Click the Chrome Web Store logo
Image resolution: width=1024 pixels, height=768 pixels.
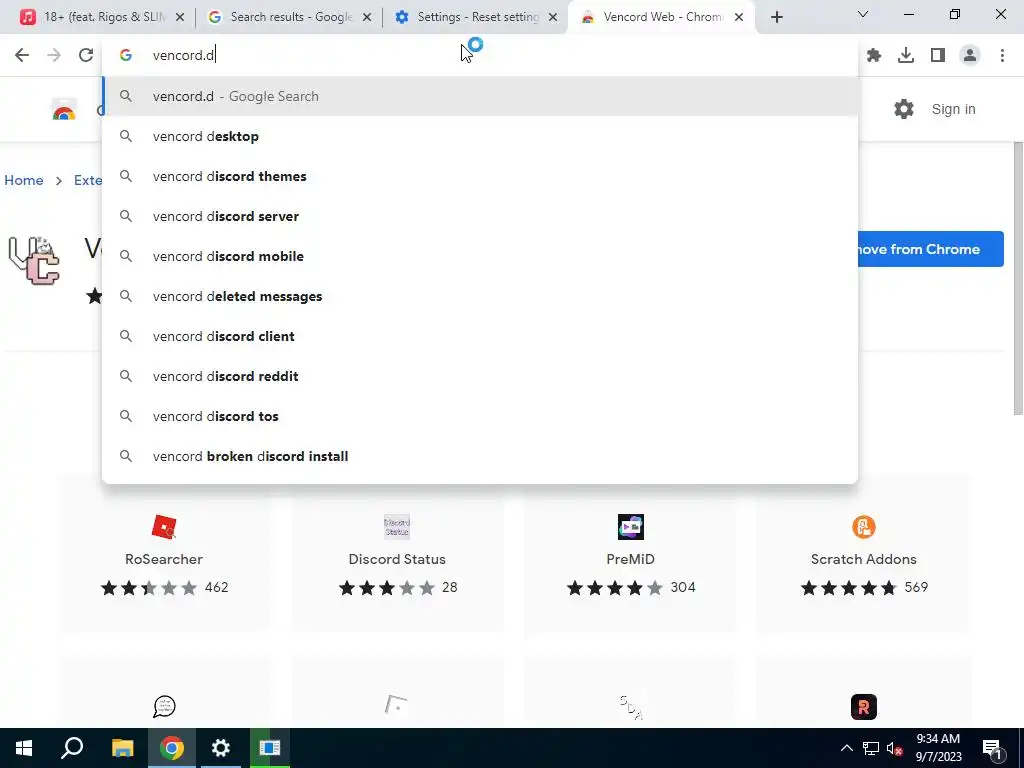click(64, 109)
